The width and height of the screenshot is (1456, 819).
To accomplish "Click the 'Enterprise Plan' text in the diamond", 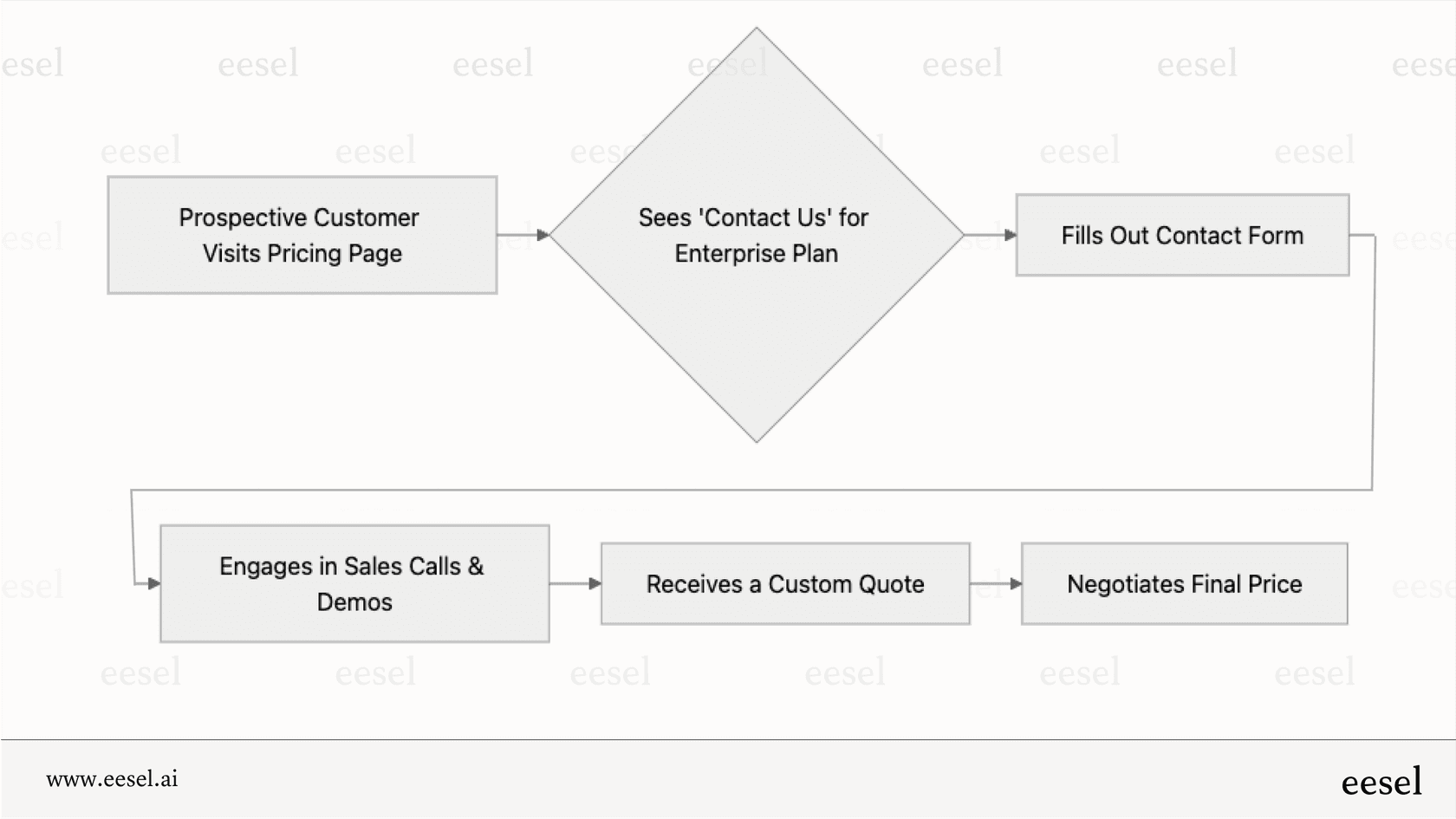I will tap(756, 254).
